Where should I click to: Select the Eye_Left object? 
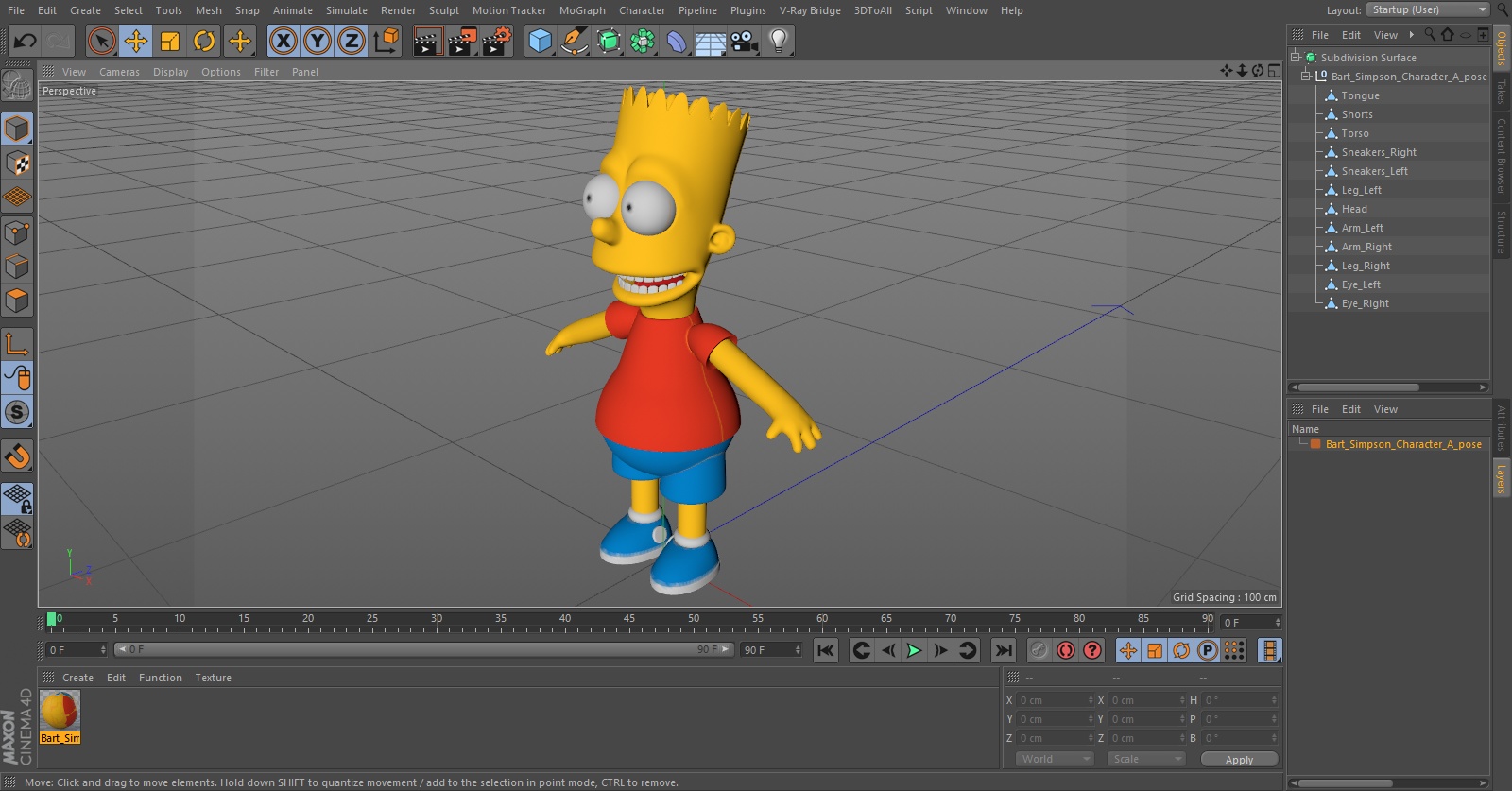point(1361,284)
